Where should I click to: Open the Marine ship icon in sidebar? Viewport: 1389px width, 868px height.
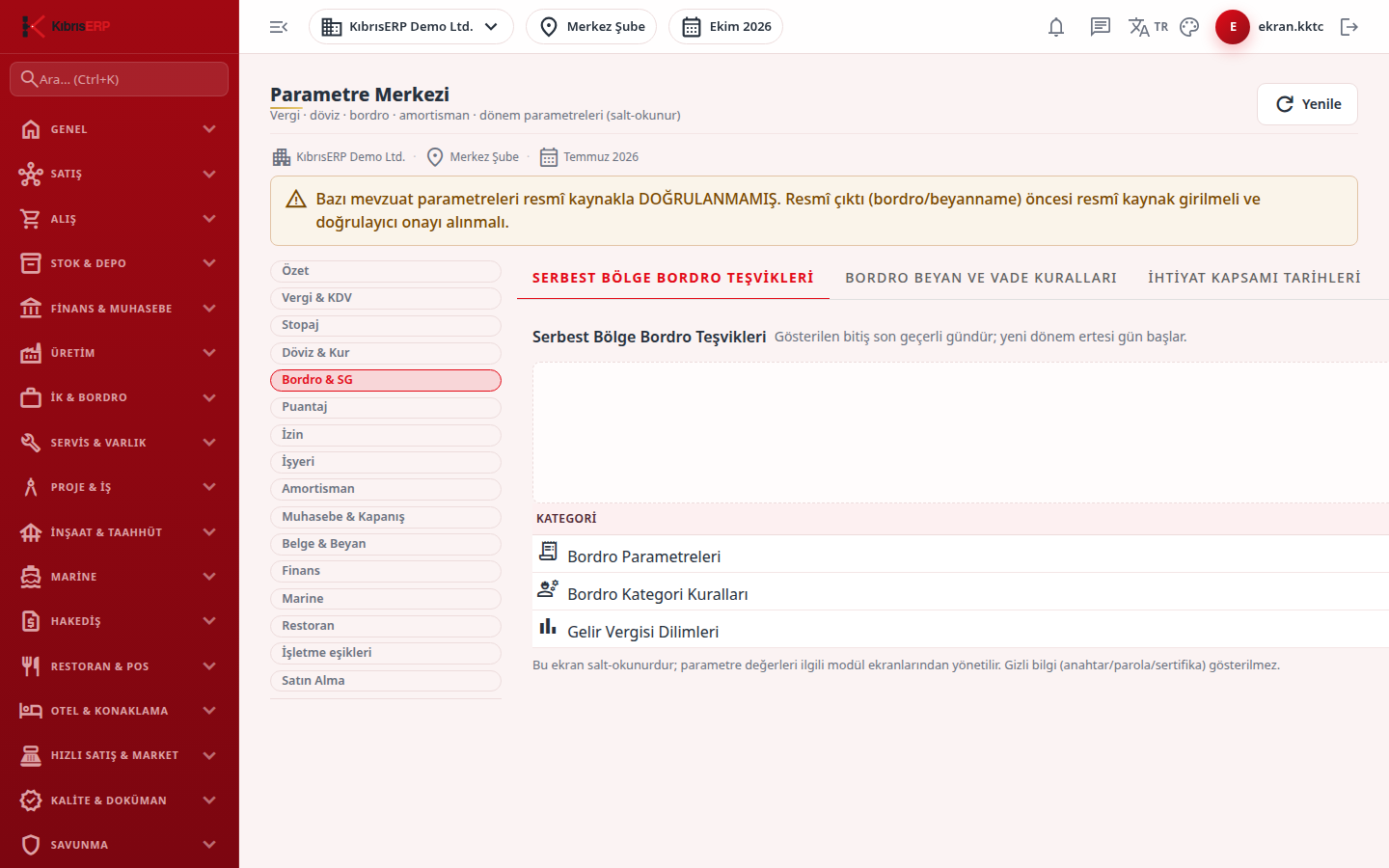tap(31, 577)
